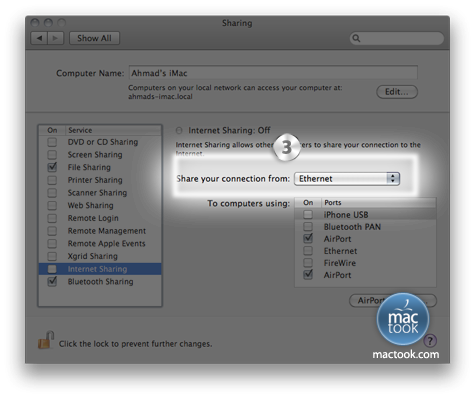475x398 pixels.
Task: Uncheck the File Sharing checkbox
Action: click(x=52, y=167)
